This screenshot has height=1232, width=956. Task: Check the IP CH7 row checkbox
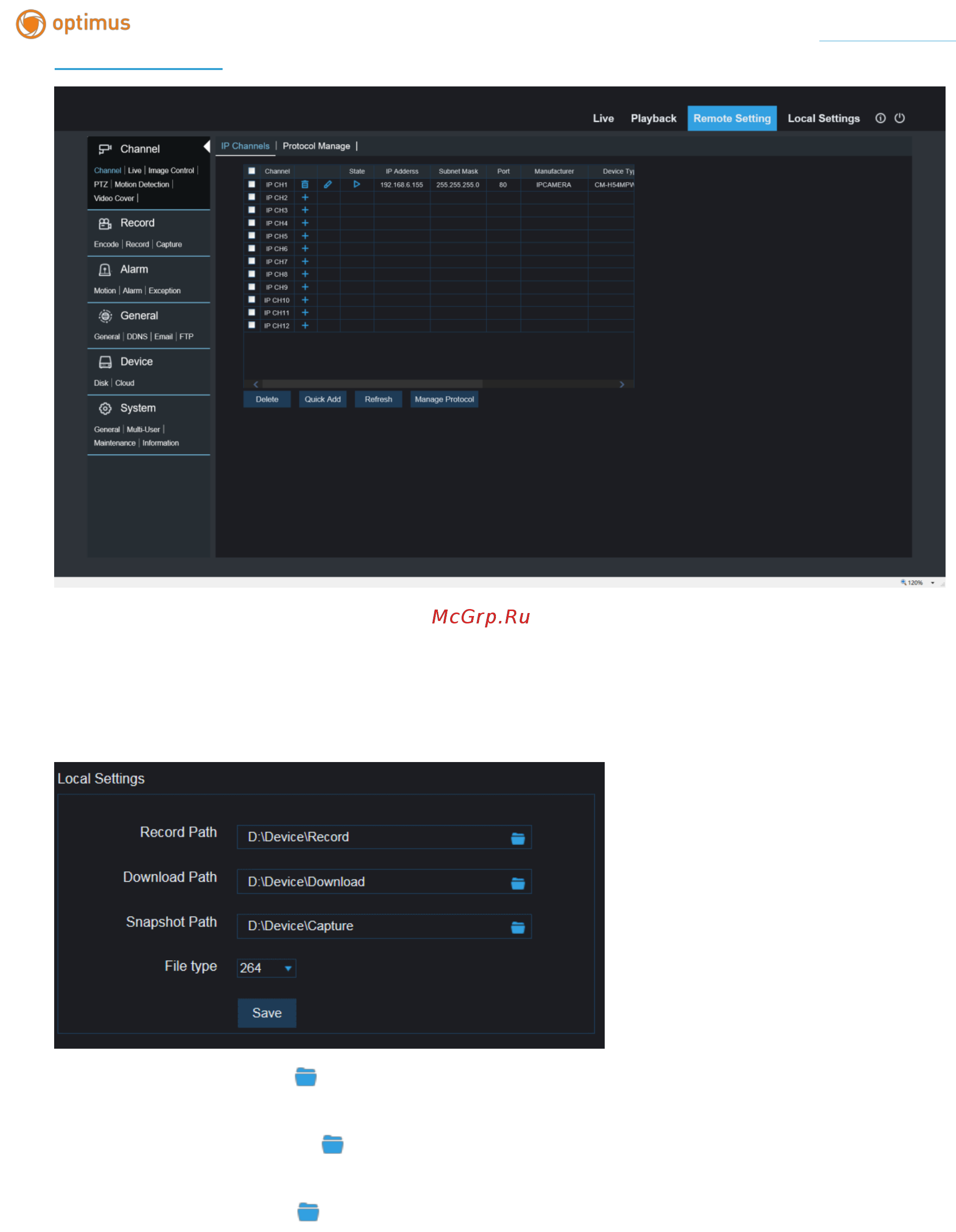252,261
